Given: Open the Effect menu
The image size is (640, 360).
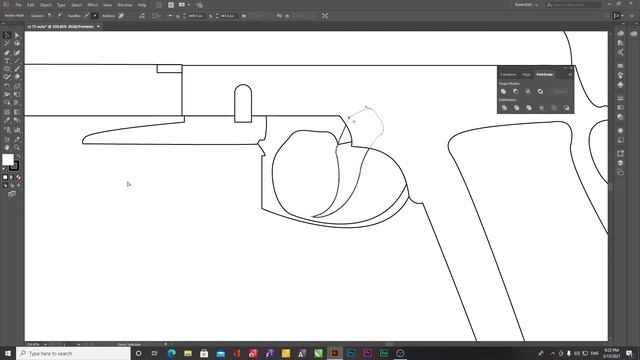Looking at the screenshot, I should (93, 5).
